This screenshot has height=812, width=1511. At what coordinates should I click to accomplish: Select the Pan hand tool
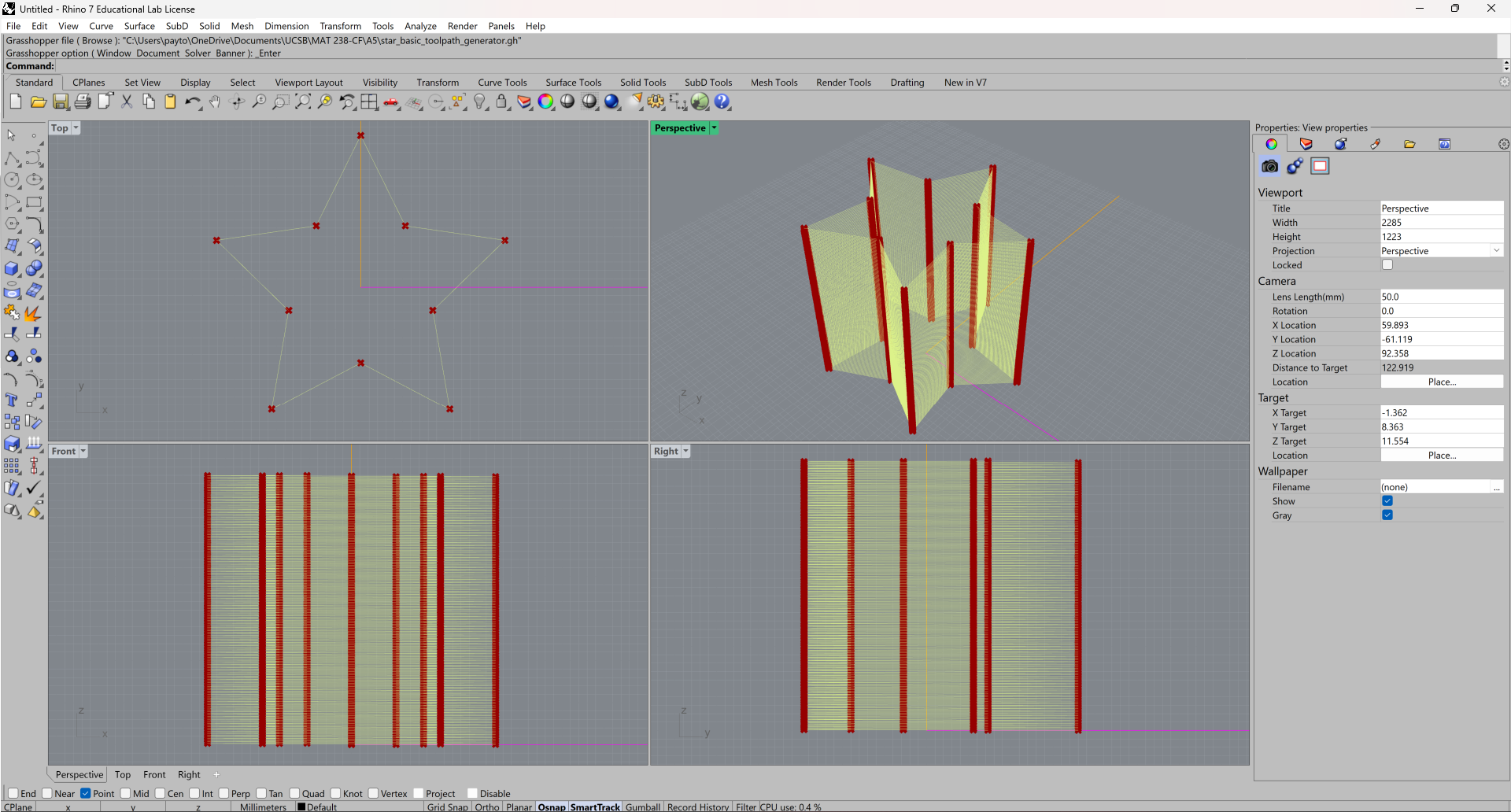(x=215, y=101)
